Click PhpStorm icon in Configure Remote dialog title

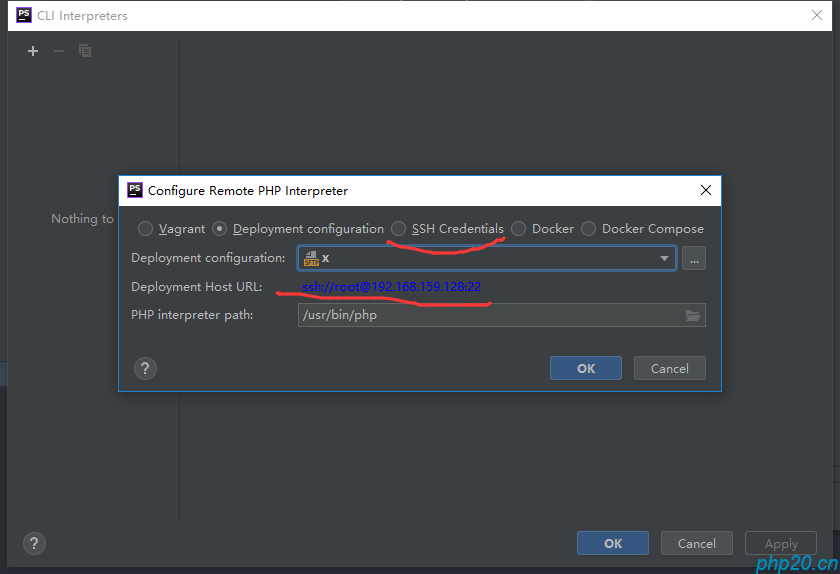click(134, 190)
